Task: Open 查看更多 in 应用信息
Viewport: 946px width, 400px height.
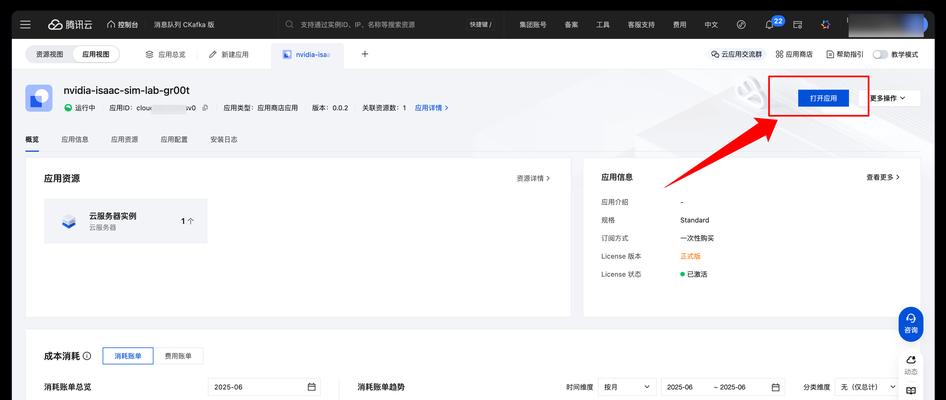Action: pos(883,177)
